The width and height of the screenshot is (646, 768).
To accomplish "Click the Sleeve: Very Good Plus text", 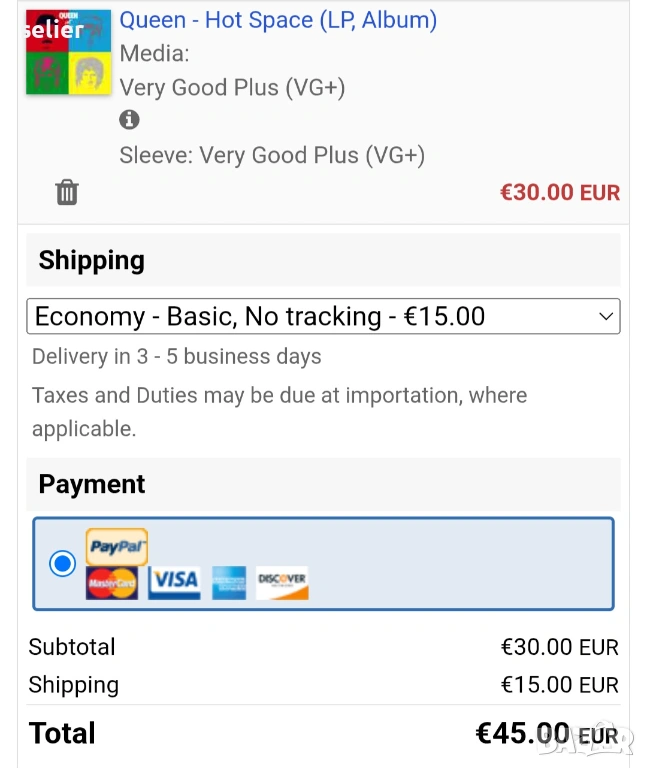I will pyautogui.click(x=272, y=156).
